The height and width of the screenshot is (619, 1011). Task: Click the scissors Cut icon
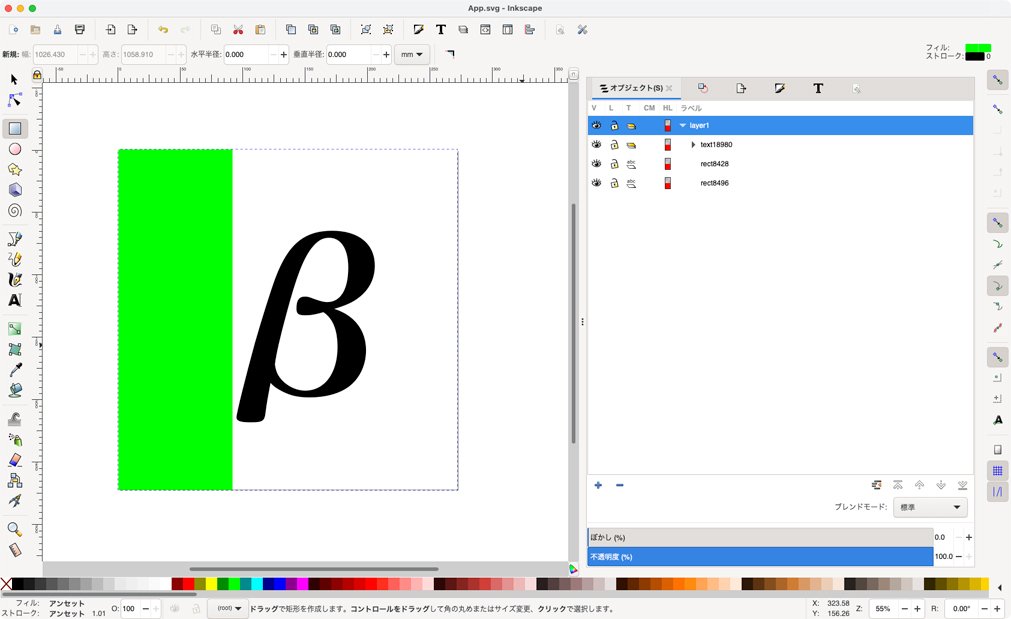[238, 30]
